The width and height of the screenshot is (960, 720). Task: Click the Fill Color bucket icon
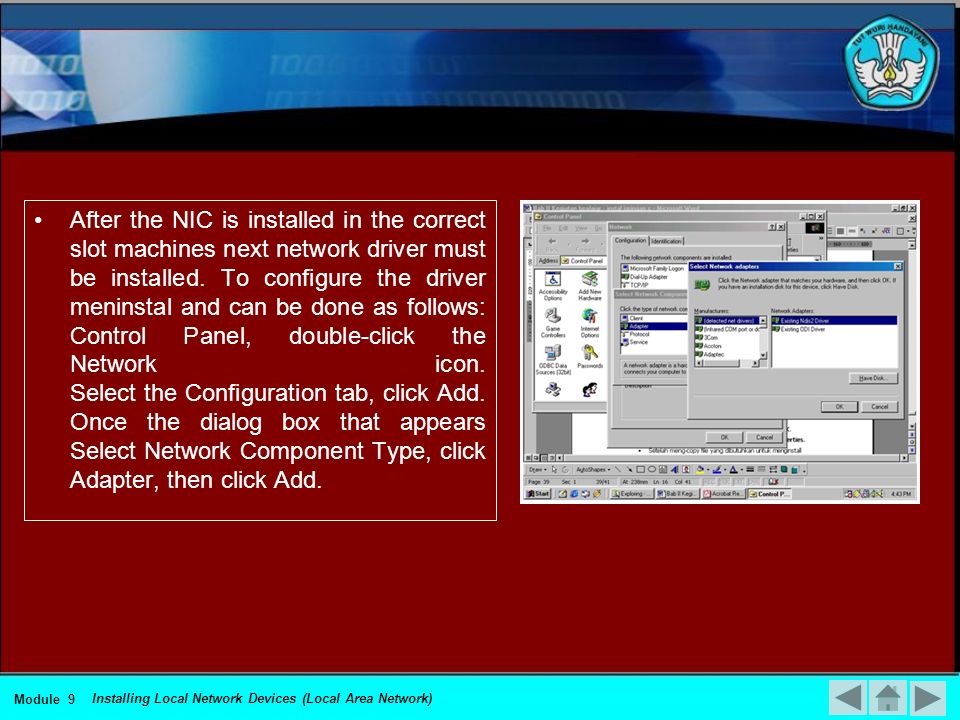(x=700, y=470)
